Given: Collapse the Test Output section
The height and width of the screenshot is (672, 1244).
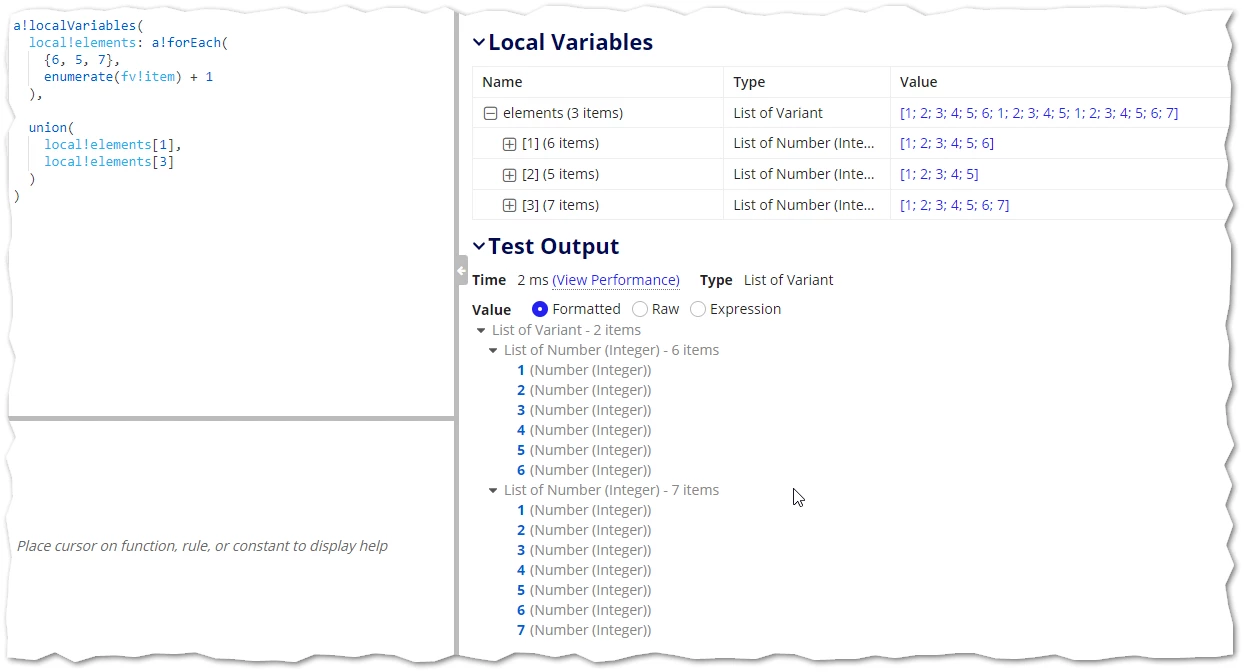Looking at the screenshot, I should click(x=479, y=246).
